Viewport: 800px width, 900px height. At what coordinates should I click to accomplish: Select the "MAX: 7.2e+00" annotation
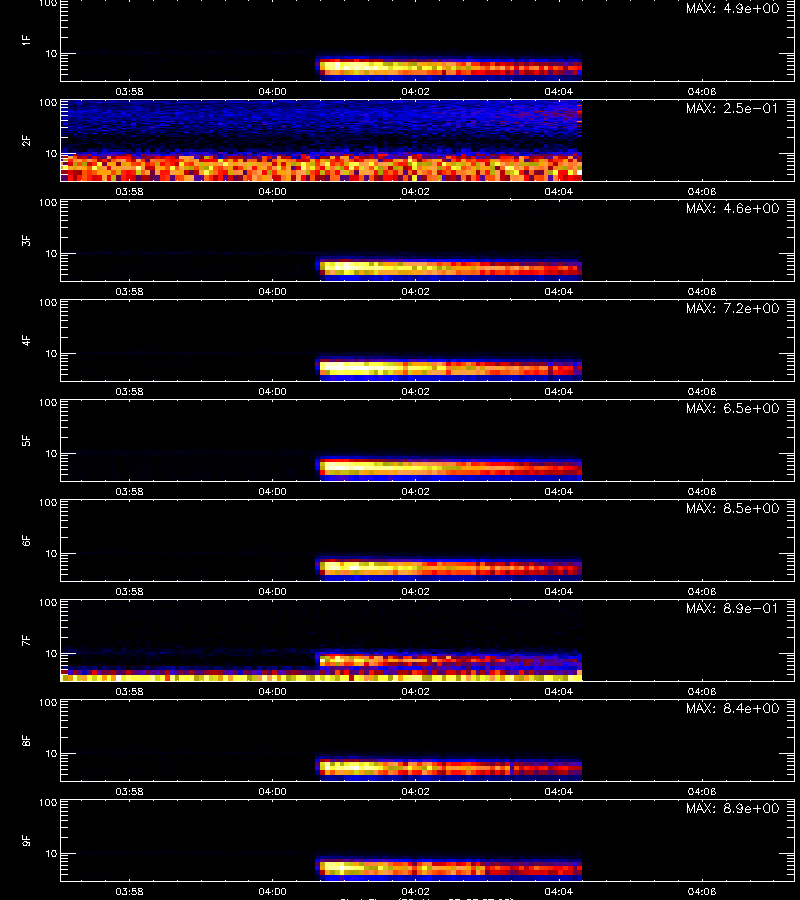coord(732,308)
